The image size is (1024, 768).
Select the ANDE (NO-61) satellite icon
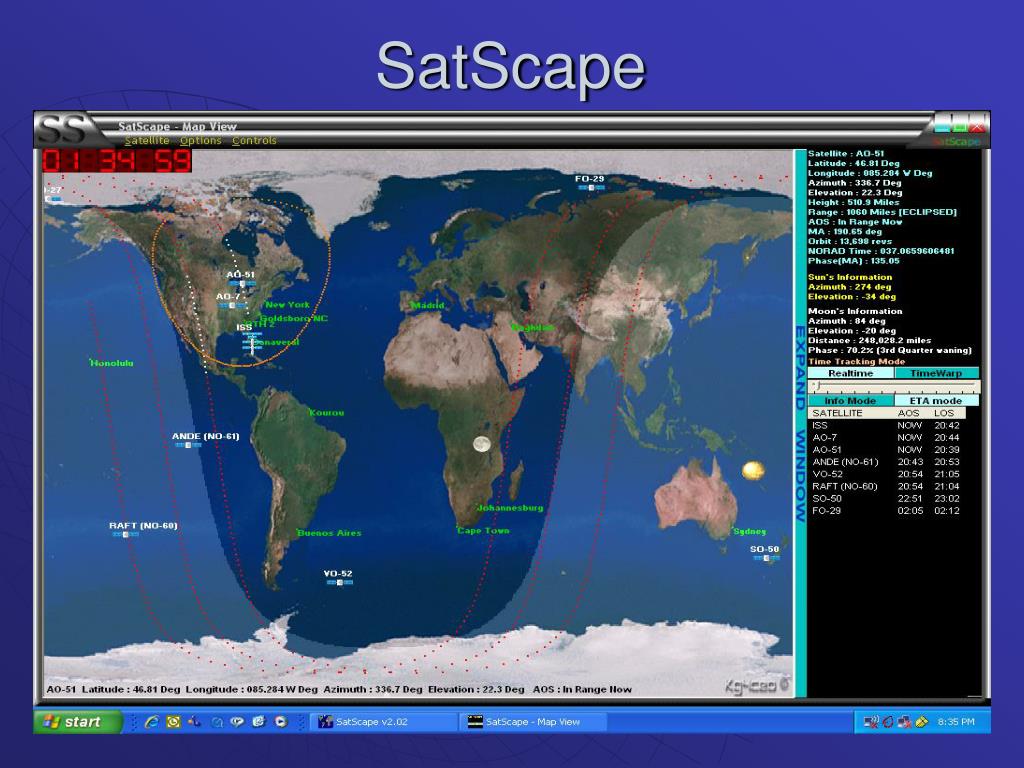click(188, 445)
